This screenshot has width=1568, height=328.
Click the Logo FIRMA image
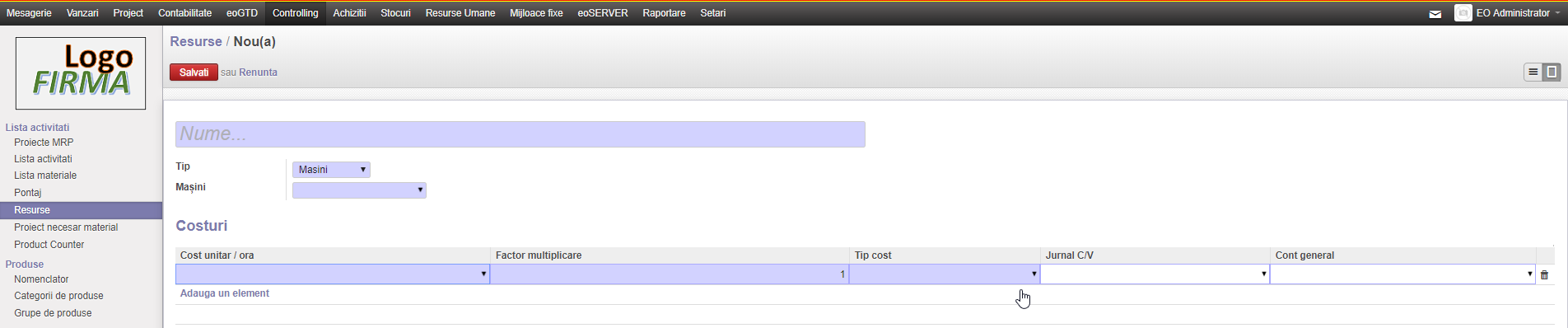81,73
